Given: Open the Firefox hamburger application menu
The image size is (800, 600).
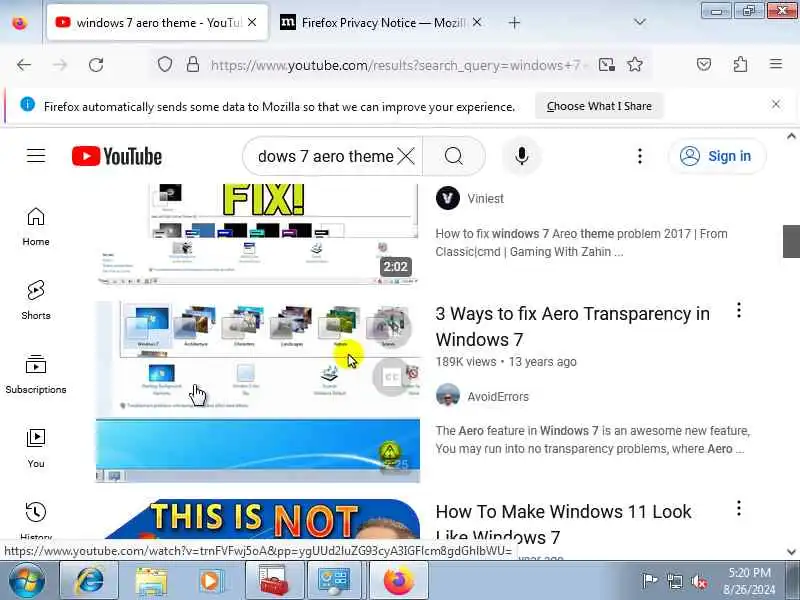Looking at the screenshot, I should (776, 64).
